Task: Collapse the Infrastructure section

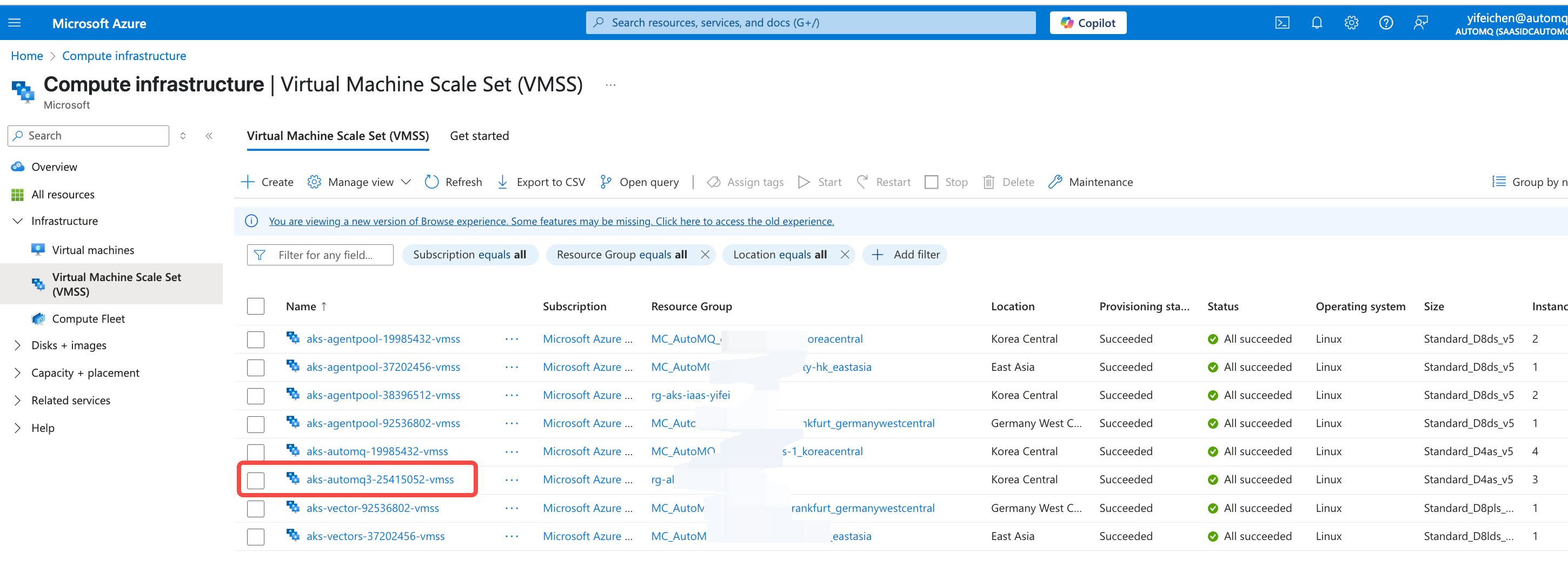Action: click(x=18, y=221)
